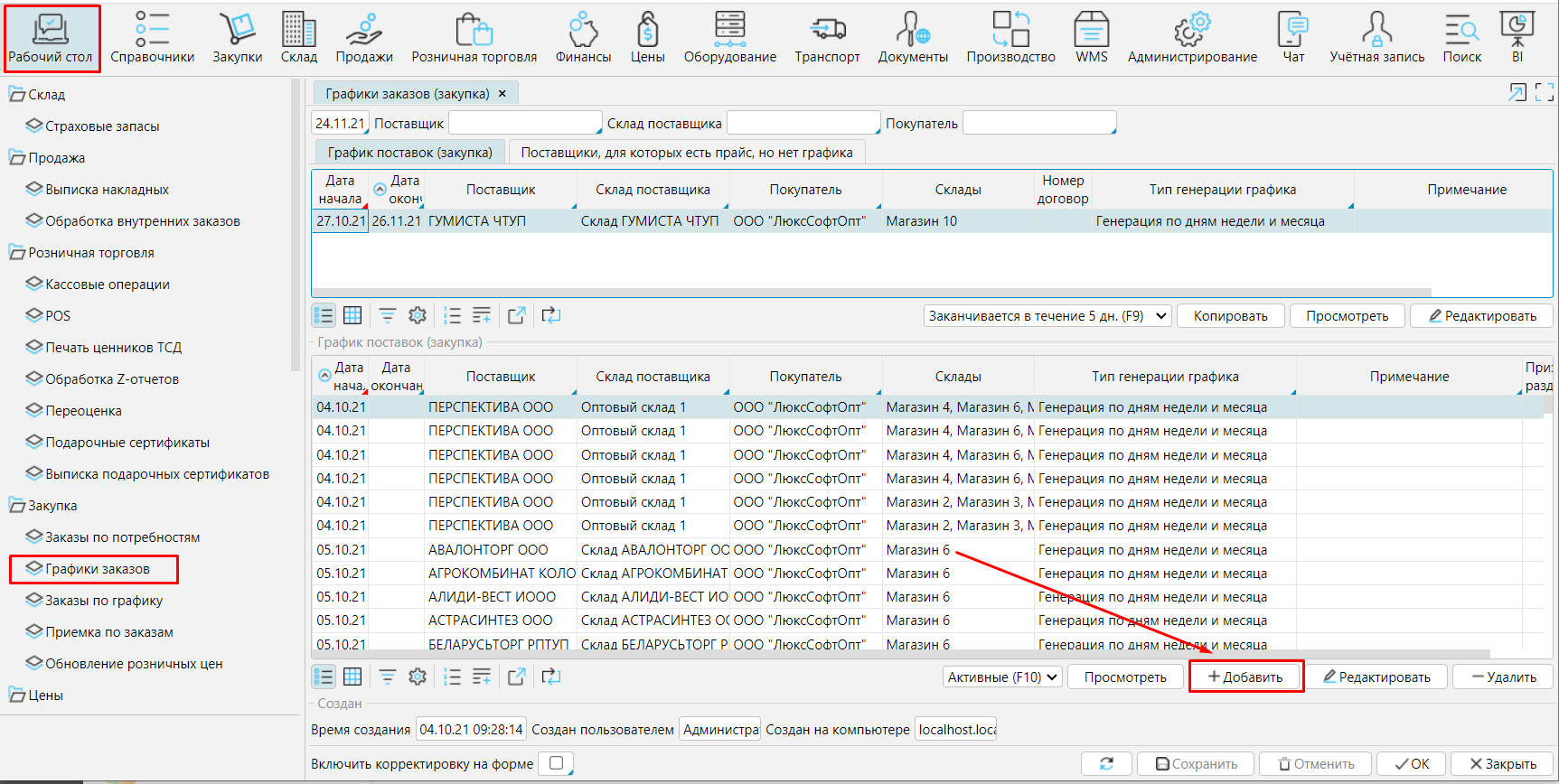Select Заказы по графику in sidebar

tap(104, 601)
